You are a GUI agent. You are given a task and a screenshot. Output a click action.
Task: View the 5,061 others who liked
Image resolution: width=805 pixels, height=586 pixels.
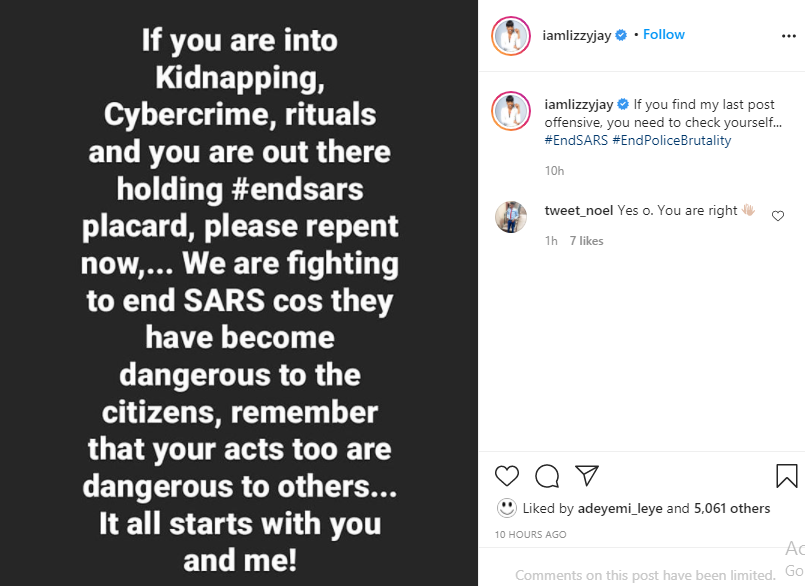[x=732, y=508]
